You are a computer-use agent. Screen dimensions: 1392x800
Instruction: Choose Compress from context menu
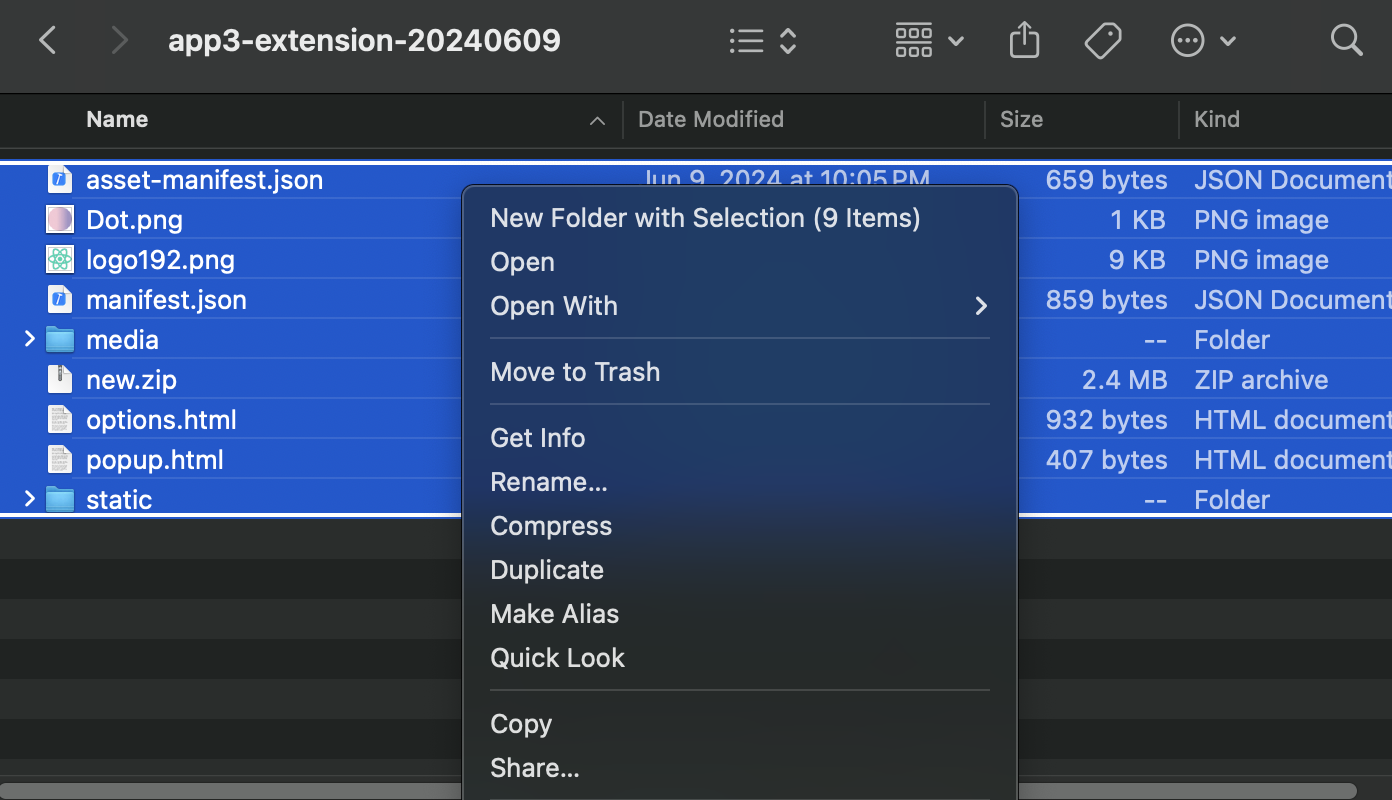(740, 526)
